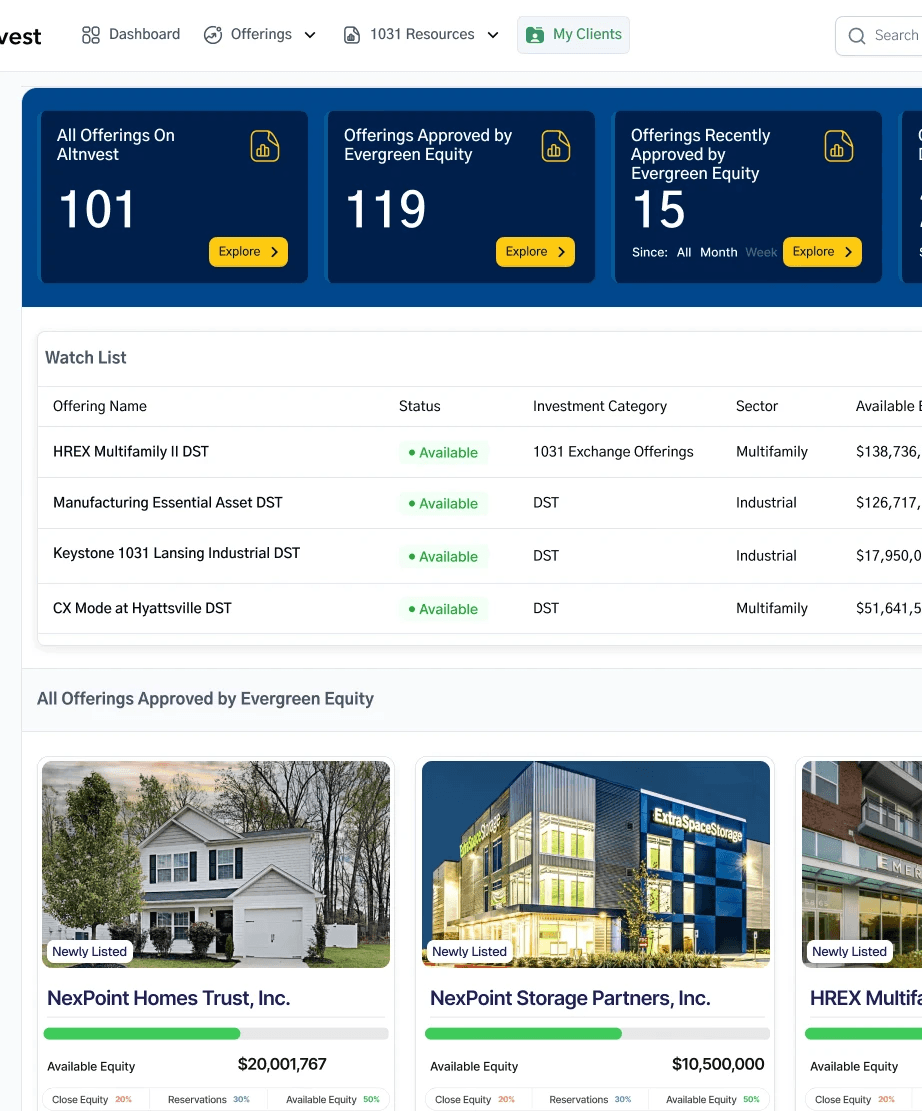
Task: Click Multifamily sector cell in CX Mode row
Action: point(772,609)
